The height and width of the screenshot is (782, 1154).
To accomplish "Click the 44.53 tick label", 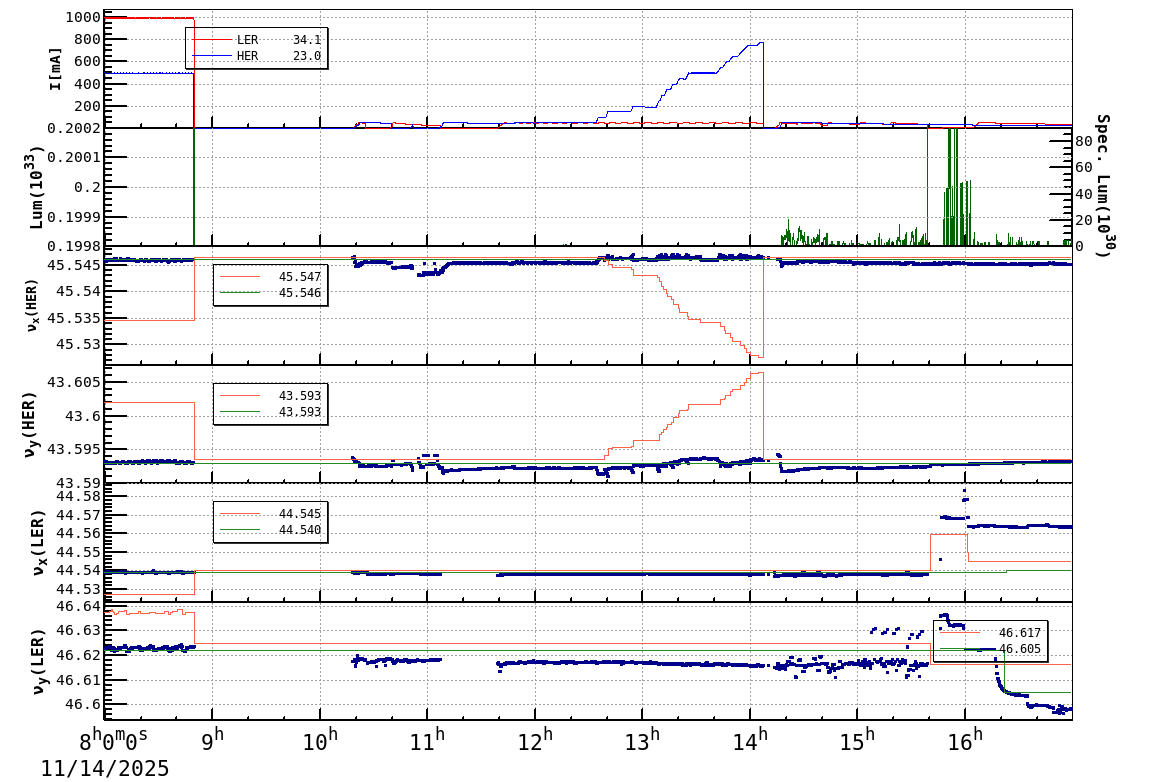I will coord(79,589).
